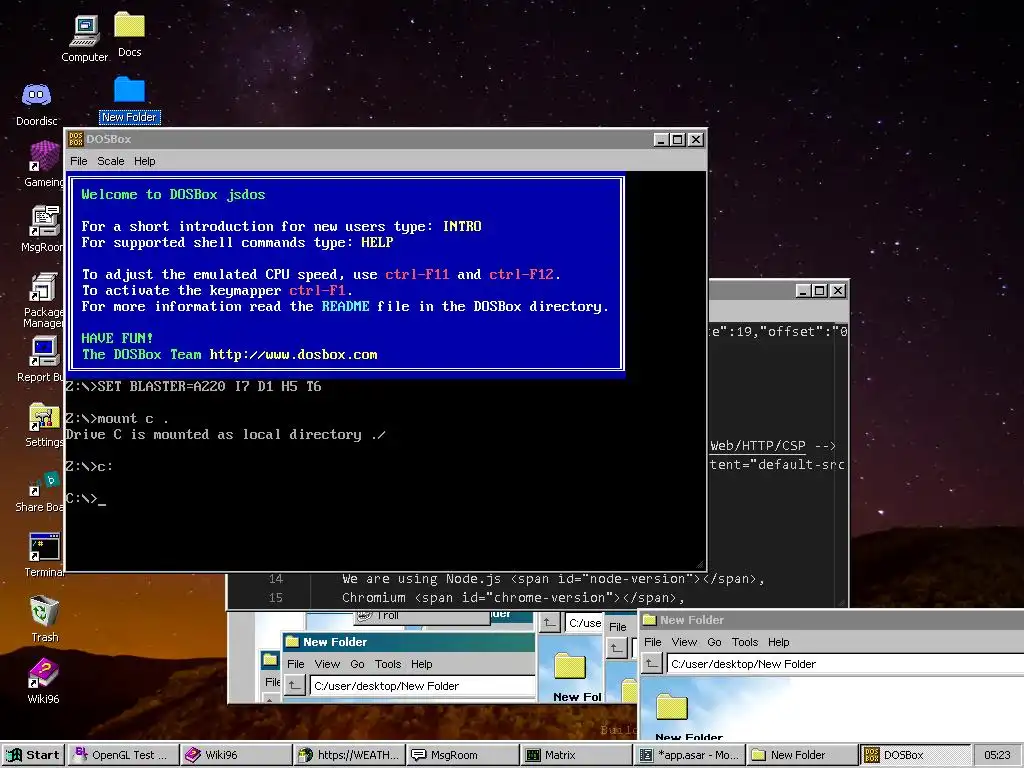
Task: Open the Report Bug desktop icon
Action: (40, 359)
